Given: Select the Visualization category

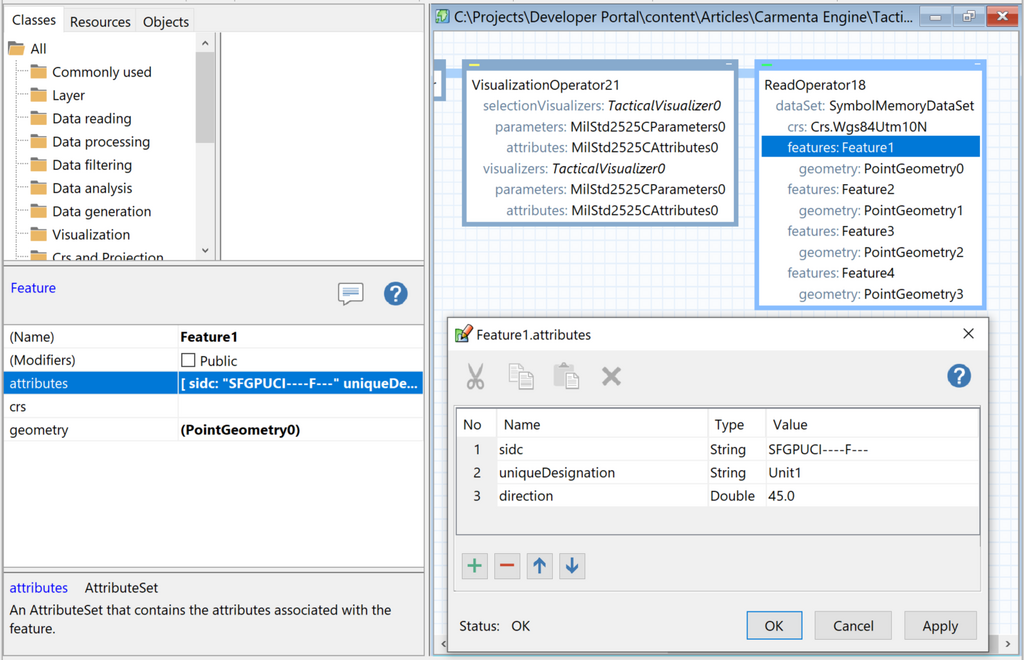Looking at the screenshot, I should 91,234.
